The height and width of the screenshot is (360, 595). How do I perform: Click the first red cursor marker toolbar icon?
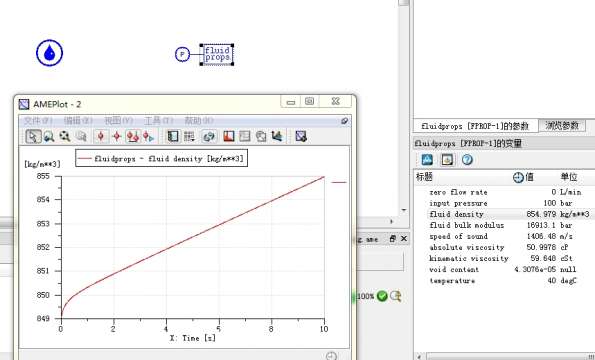[x=101, y=136]
